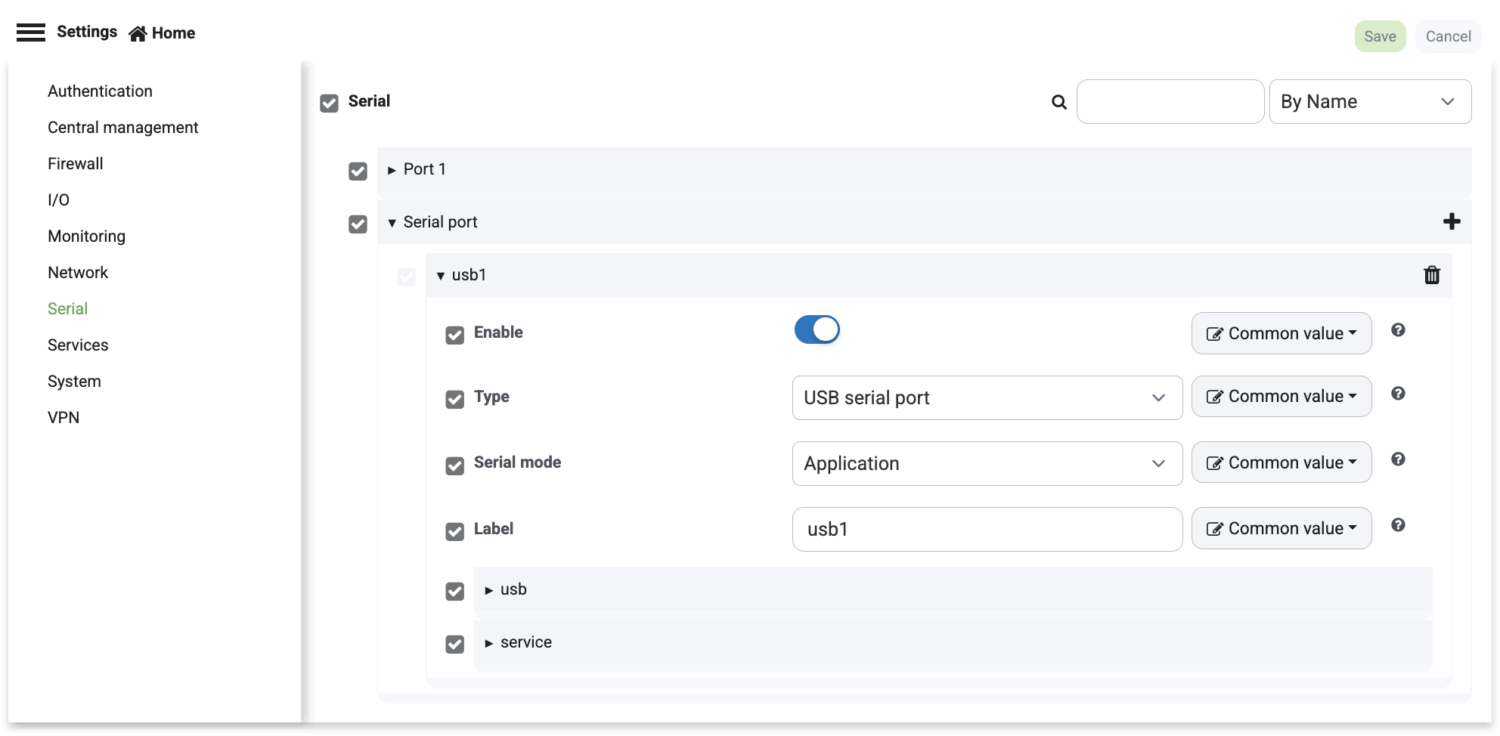The height and width of the screenshot is (736, 1500).
Task: Open the hamburger menu icon
Action: 31,33
